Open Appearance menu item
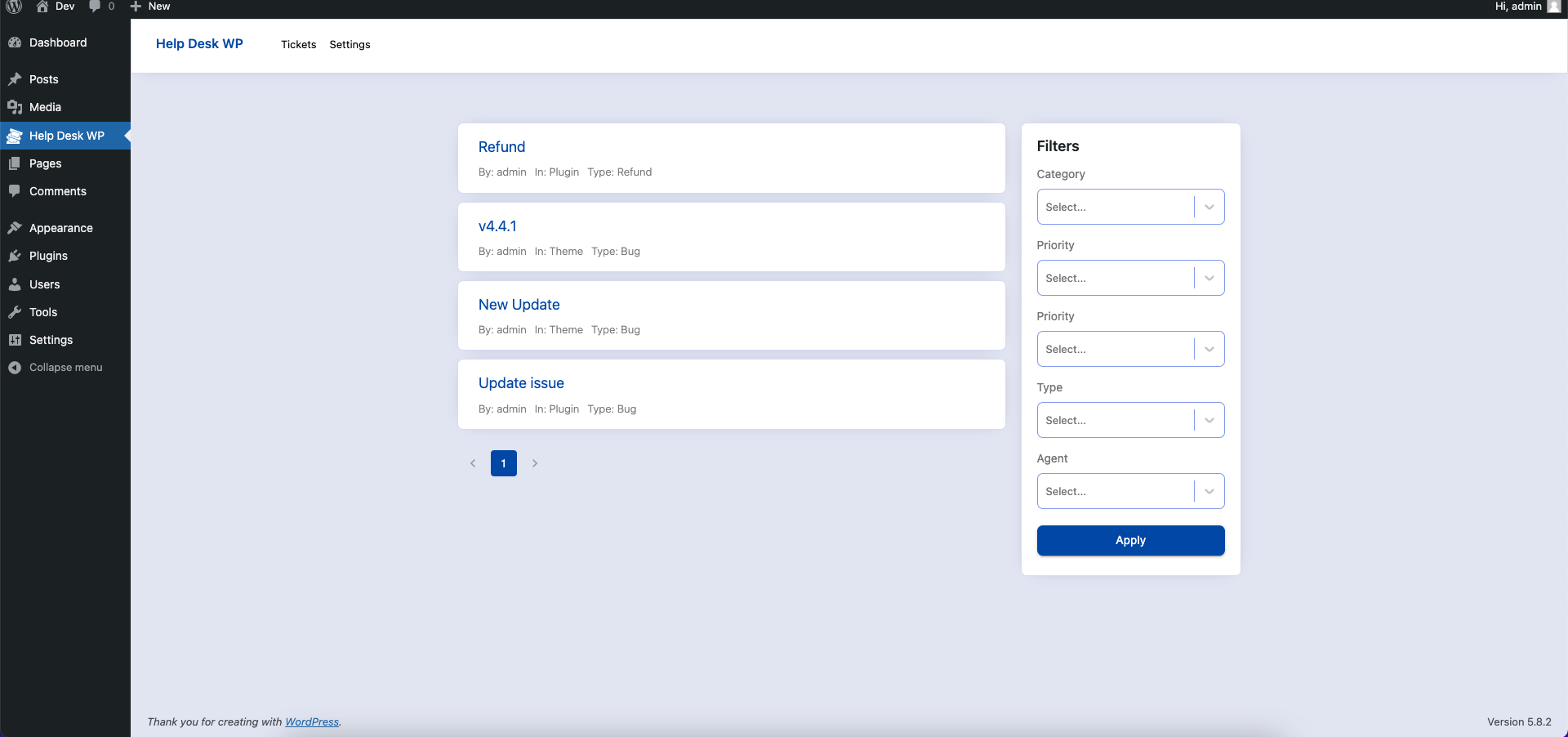1568x737 pixels. coord(65,228)
